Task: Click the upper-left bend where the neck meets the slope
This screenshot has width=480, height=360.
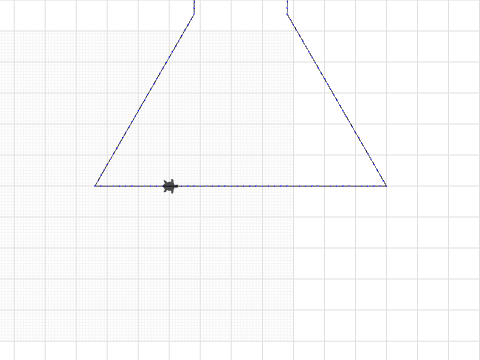Action: 194,14
